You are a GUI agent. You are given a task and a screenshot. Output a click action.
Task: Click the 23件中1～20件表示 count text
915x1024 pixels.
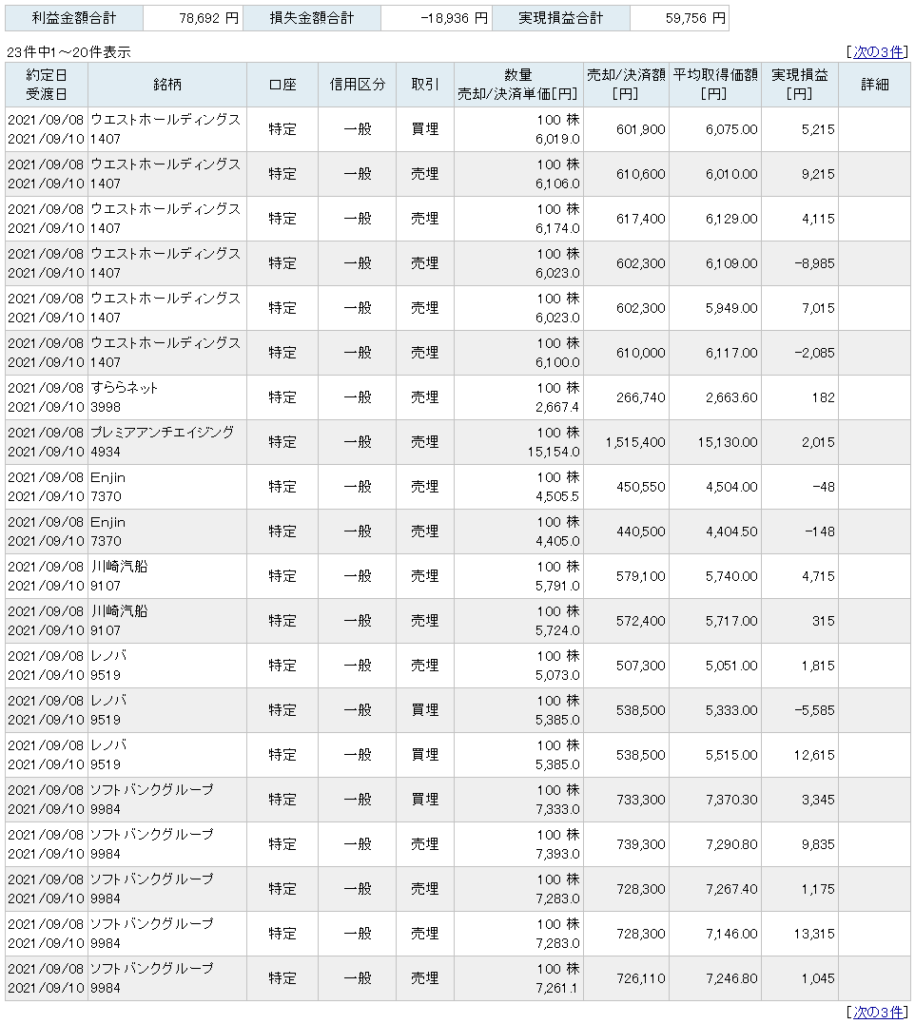tap(69, 52)
